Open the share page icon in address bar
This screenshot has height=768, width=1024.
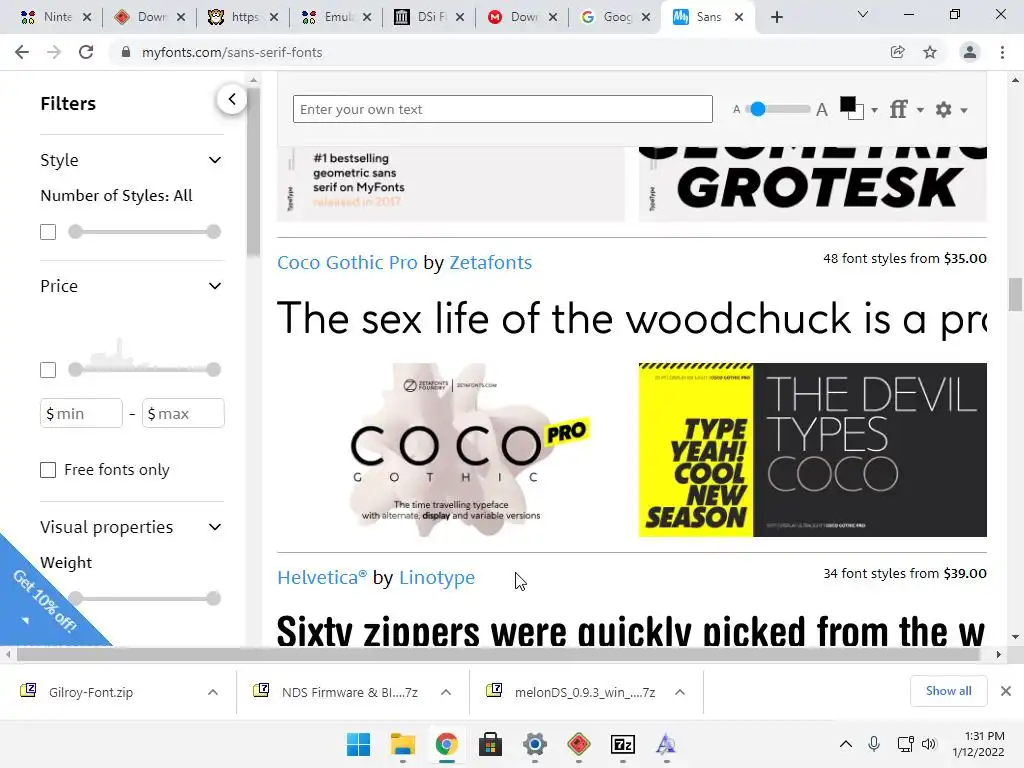[898, 52]
